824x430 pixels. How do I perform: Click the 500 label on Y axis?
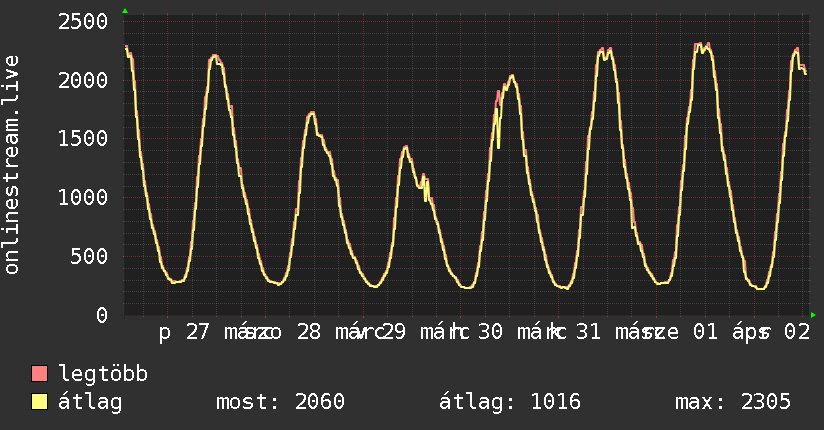click(90, 257)
